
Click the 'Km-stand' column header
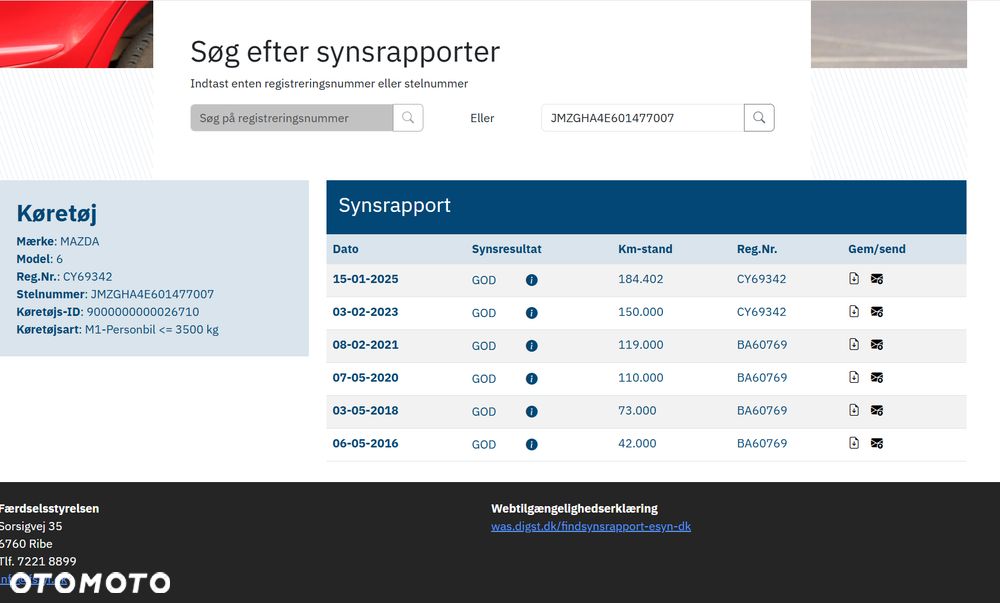click(645, 249)
